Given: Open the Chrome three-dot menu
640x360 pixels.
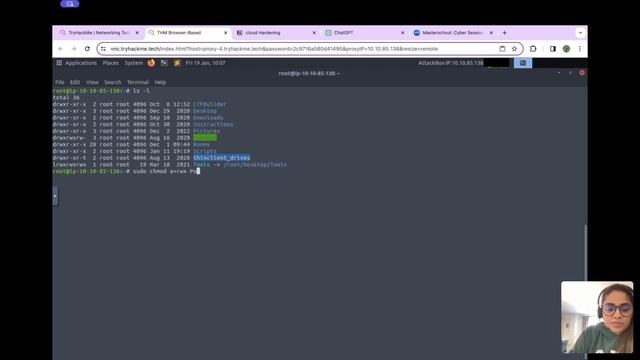Looking at the screenshot, I should coord(580,49).
